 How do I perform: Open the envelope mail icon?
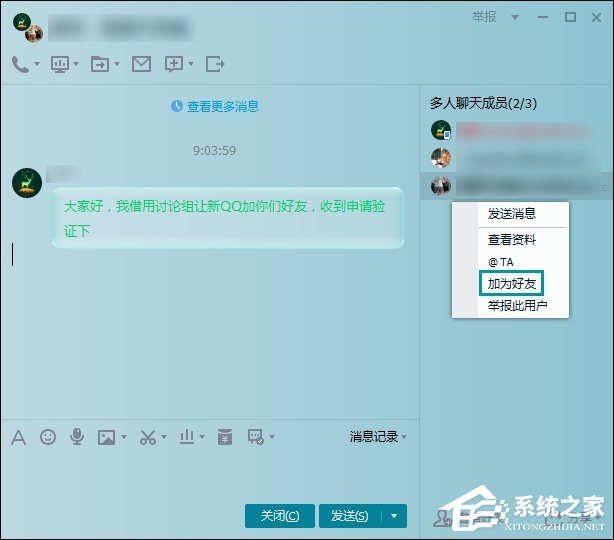point(141,64)
